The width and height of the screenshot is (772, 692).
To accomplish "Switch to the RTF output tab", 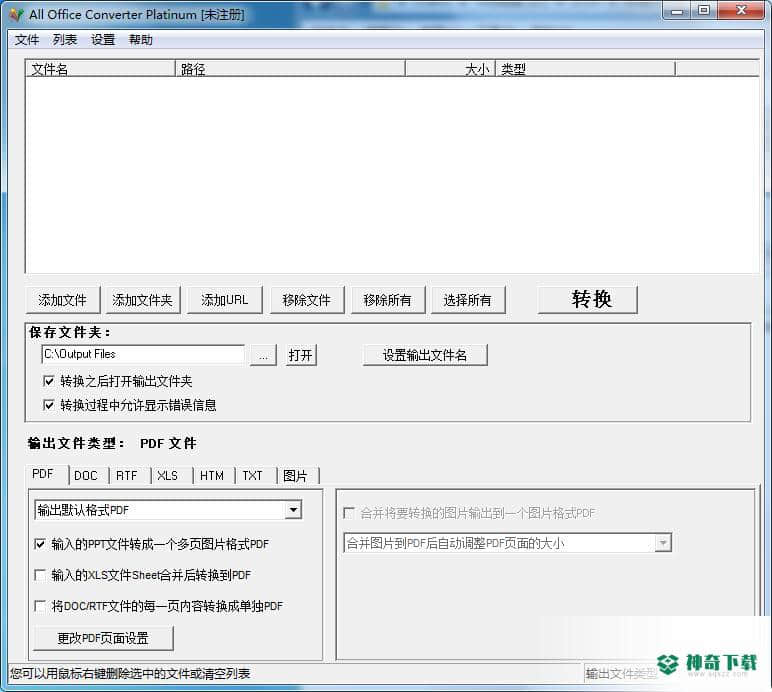I will (x=127, y=476).
